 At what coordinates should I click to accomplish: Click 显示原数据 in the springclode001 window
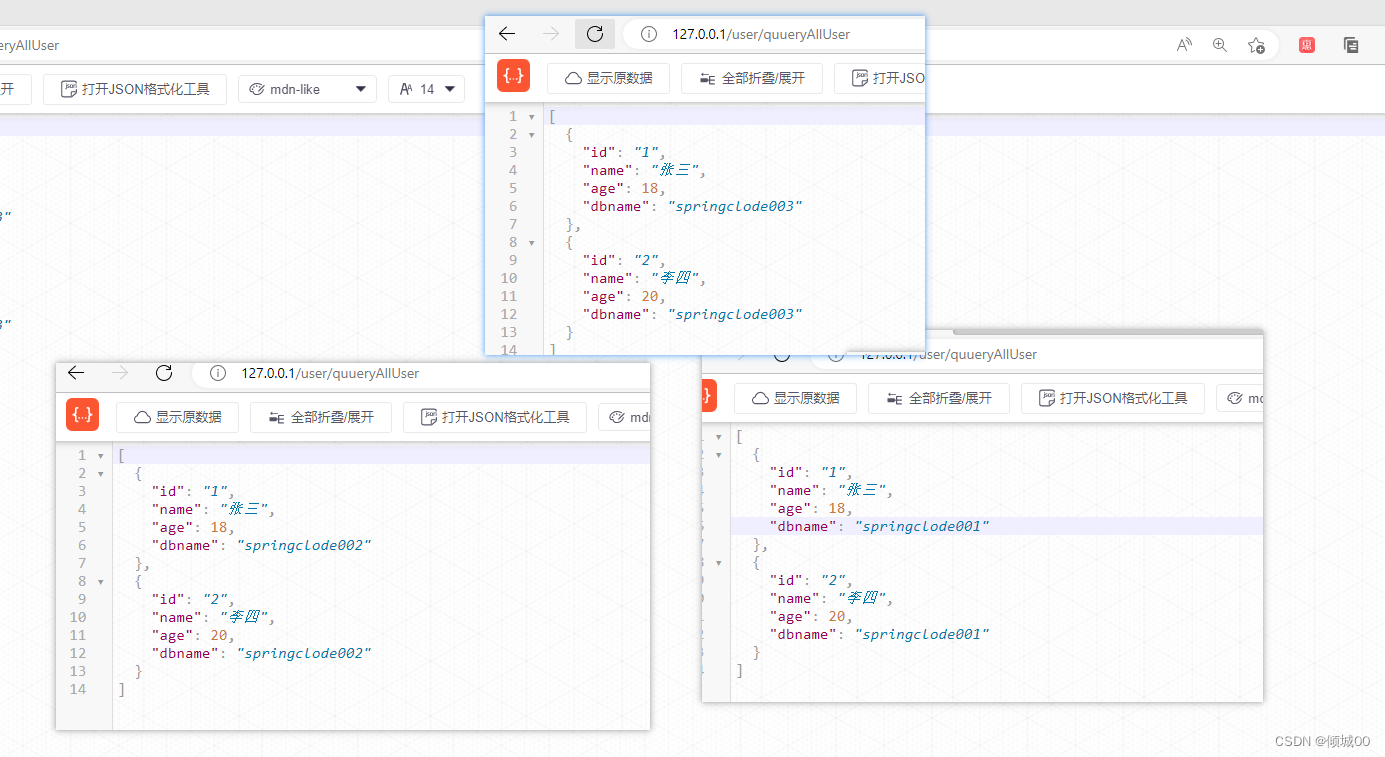point(795,398)
